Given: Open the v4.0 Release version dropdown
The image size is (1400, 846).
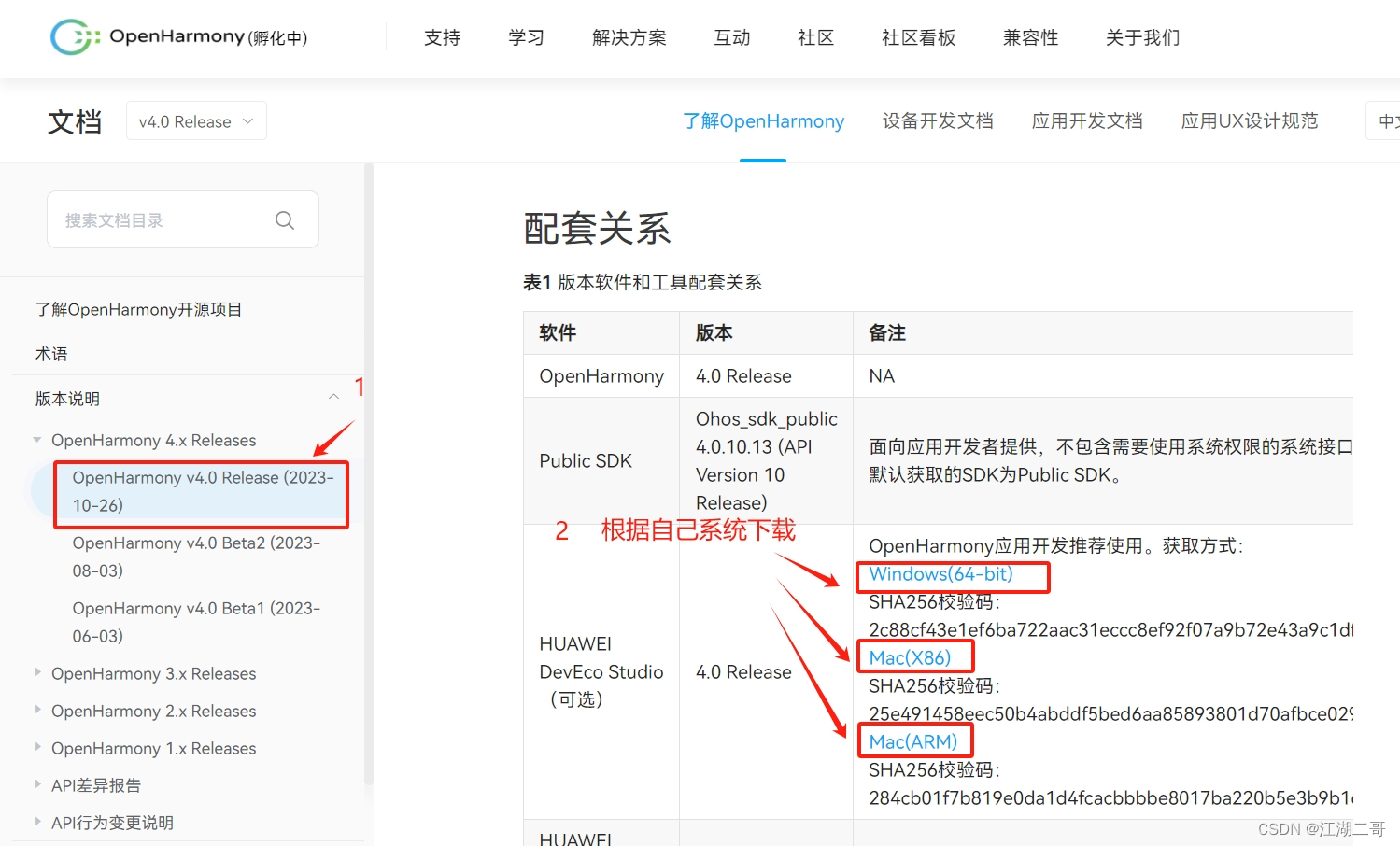Looking at the screenshot, I should [x=196, y=121].
